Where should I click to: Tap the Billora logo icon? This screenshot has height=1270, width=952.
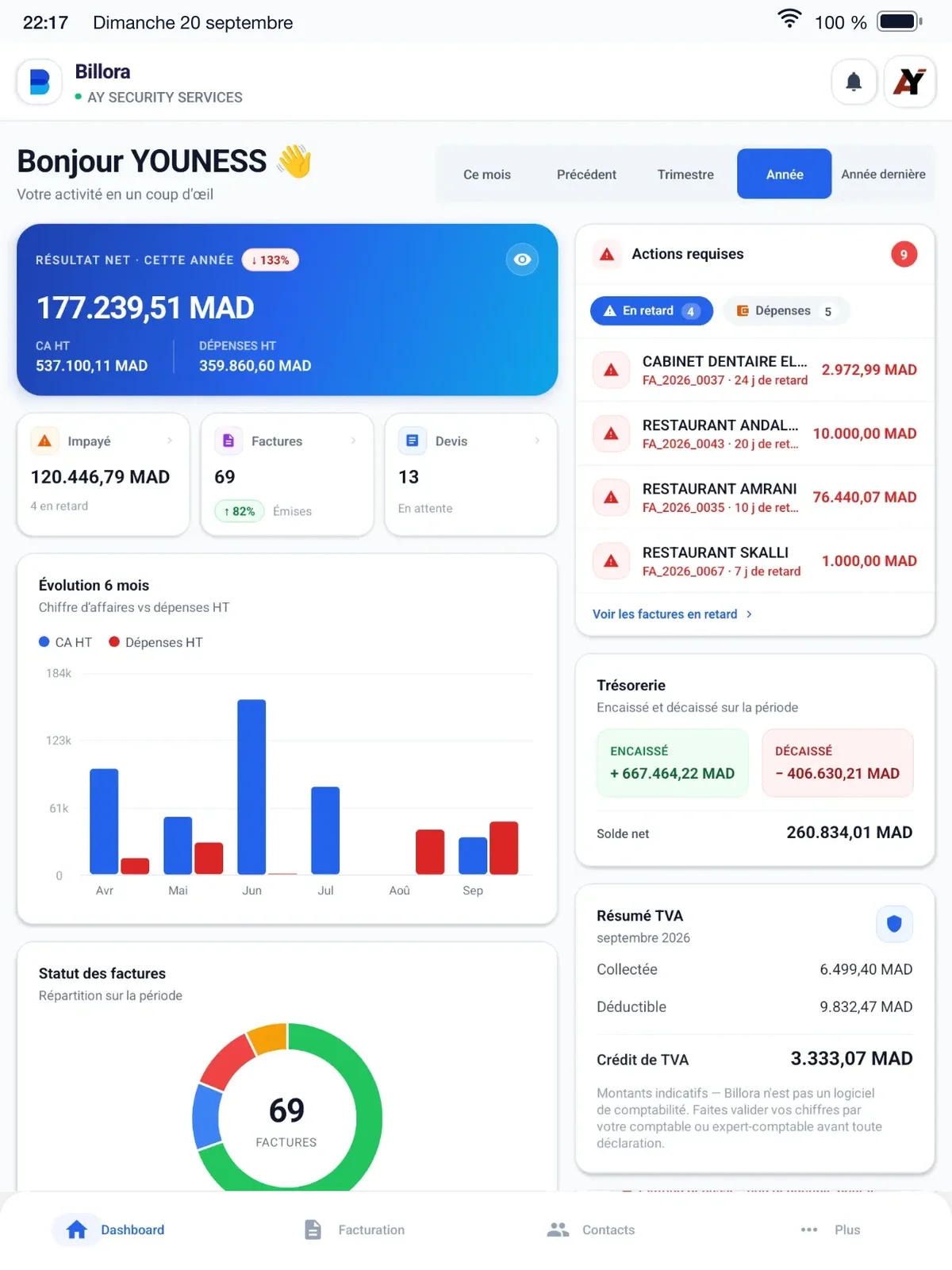[40, 82]
